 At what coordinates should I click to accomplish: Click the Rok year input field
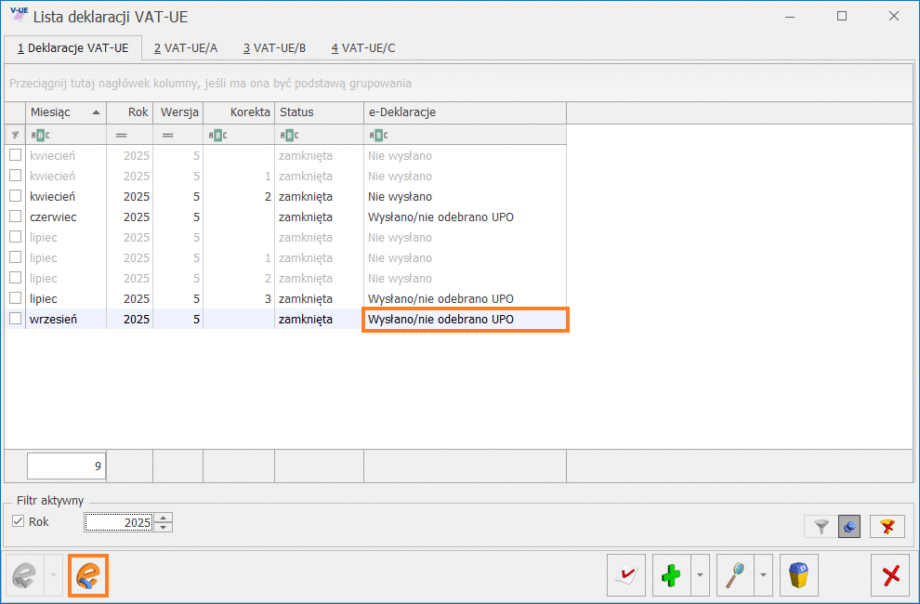pyautogui.click(x=118, y=522)
